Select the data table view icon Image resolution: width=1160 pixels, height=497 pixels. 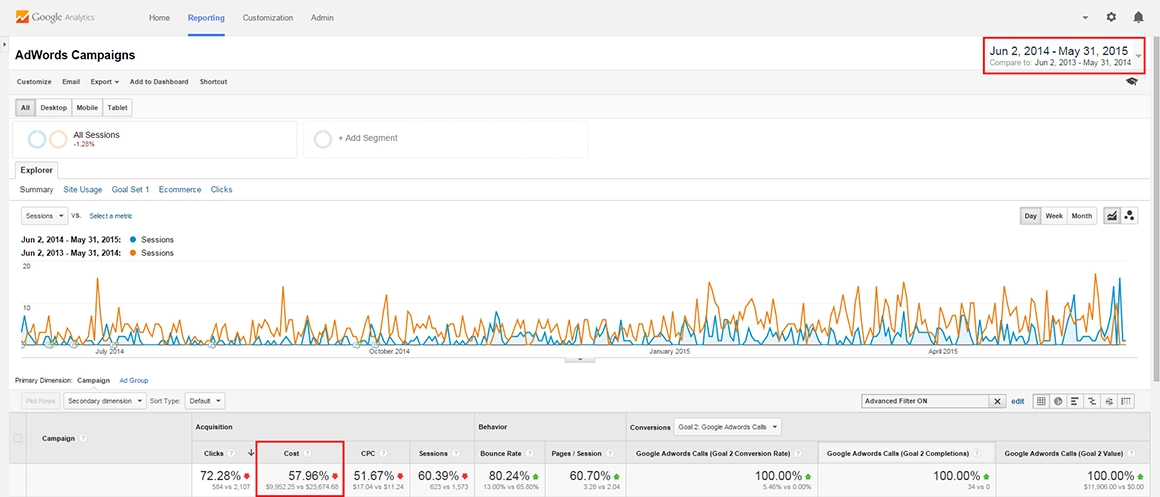click(x=1041, y=401)
